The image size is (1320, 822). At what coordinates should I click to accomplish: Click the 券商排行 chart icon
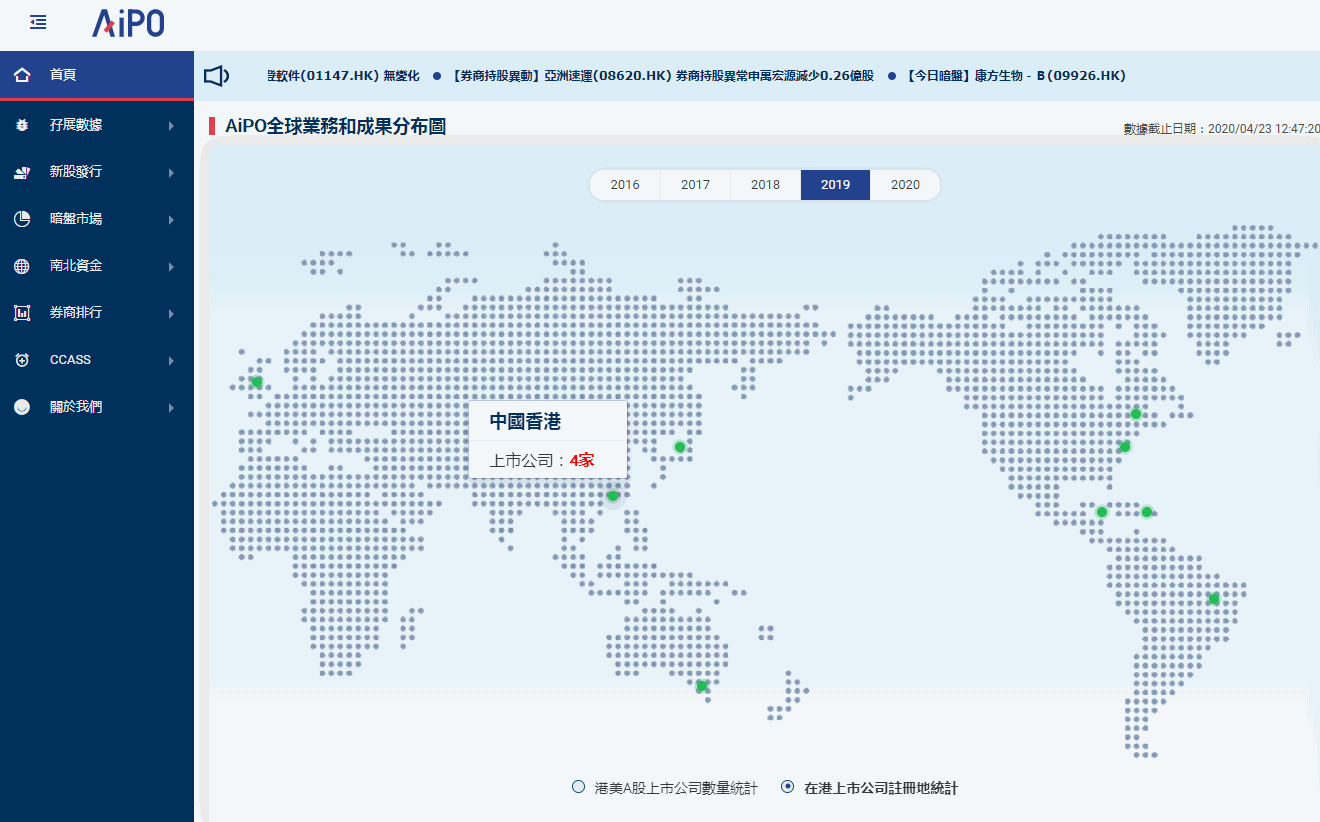click(22, 313)
